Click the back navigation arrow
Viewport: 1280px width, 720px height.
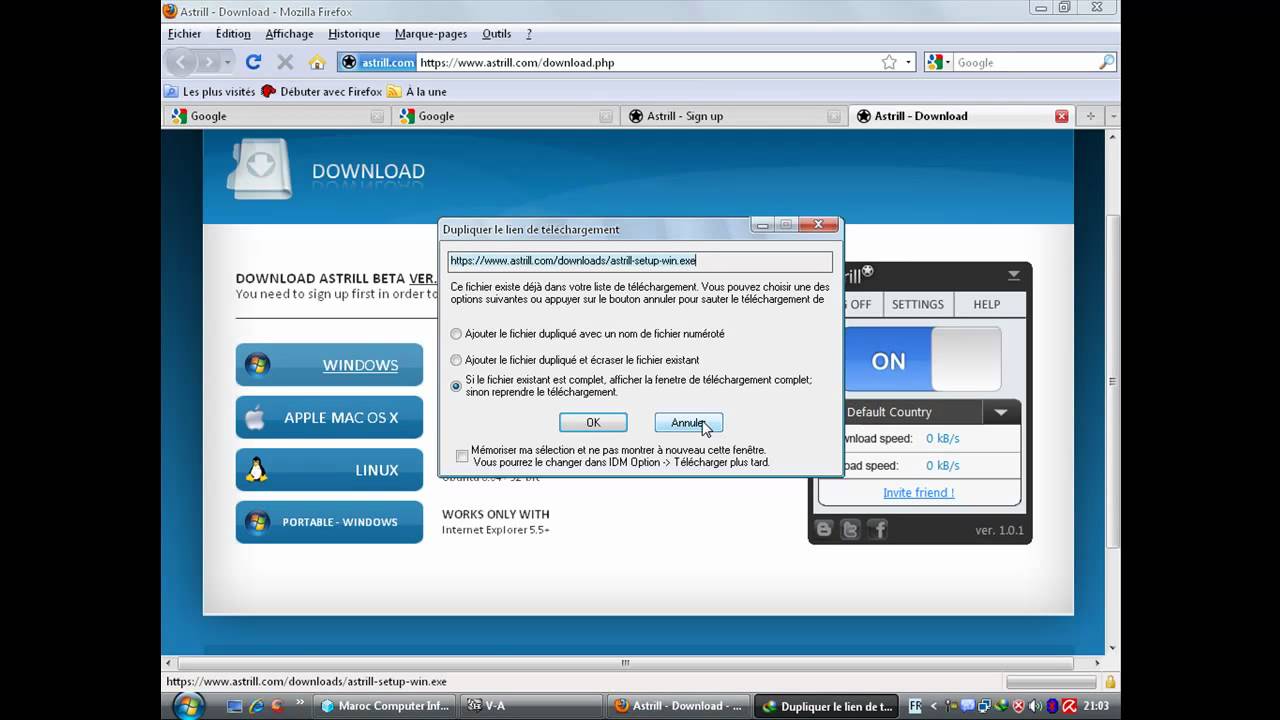click(181, 62)
